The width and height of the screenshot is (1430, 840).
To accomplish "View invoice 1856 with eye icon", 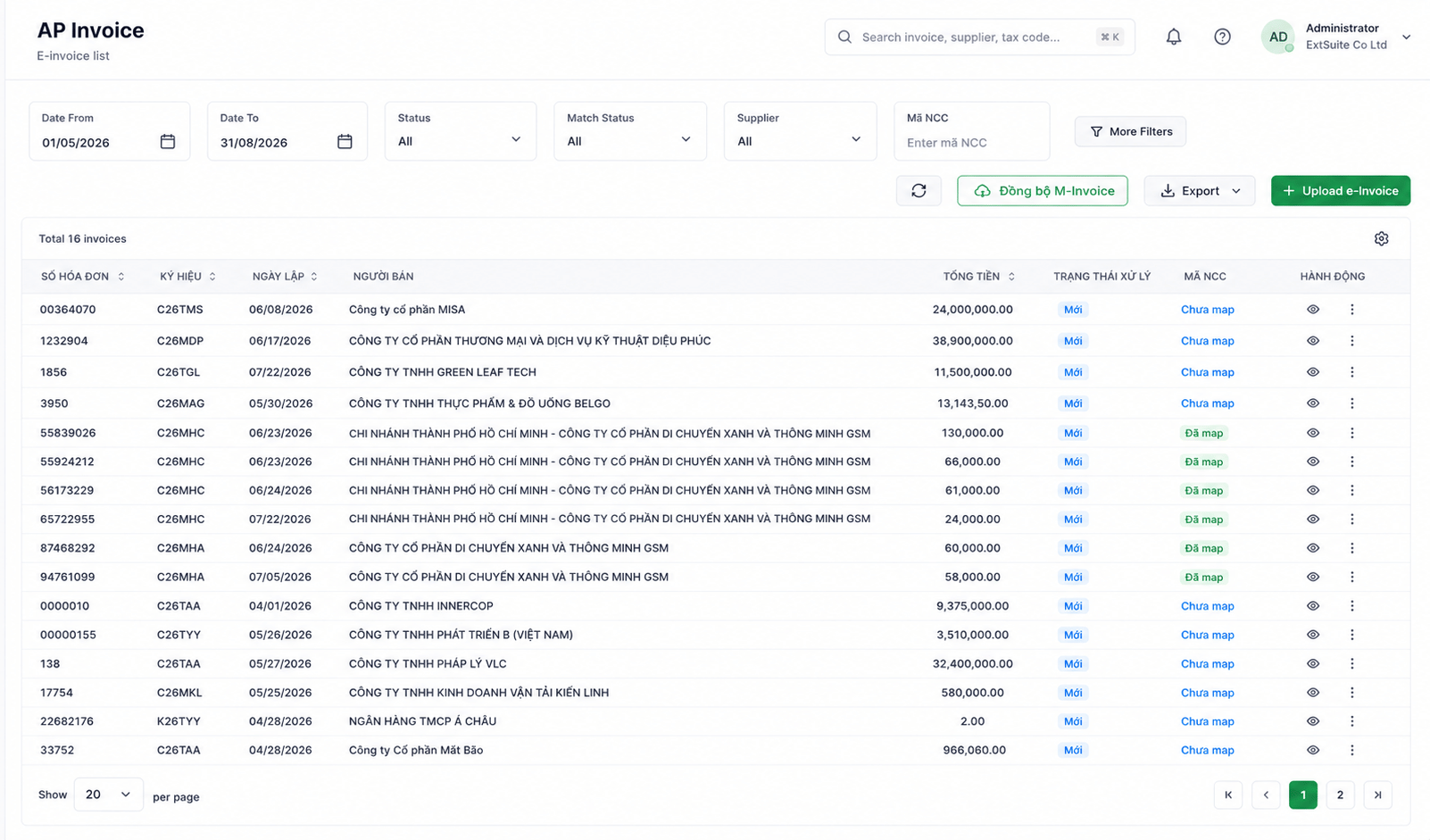I will coord(1313,372).
